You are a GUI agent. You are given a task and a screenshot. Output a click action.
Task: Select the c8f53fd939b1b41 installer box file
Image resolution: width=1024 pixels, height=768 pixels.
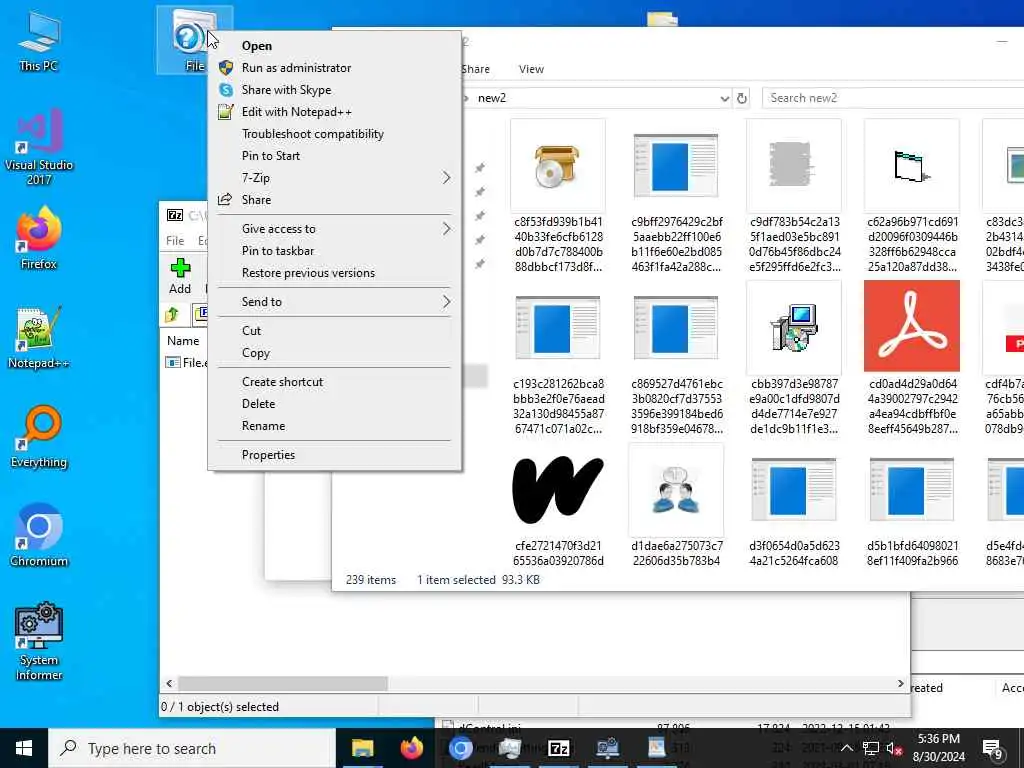click(558, 165)
